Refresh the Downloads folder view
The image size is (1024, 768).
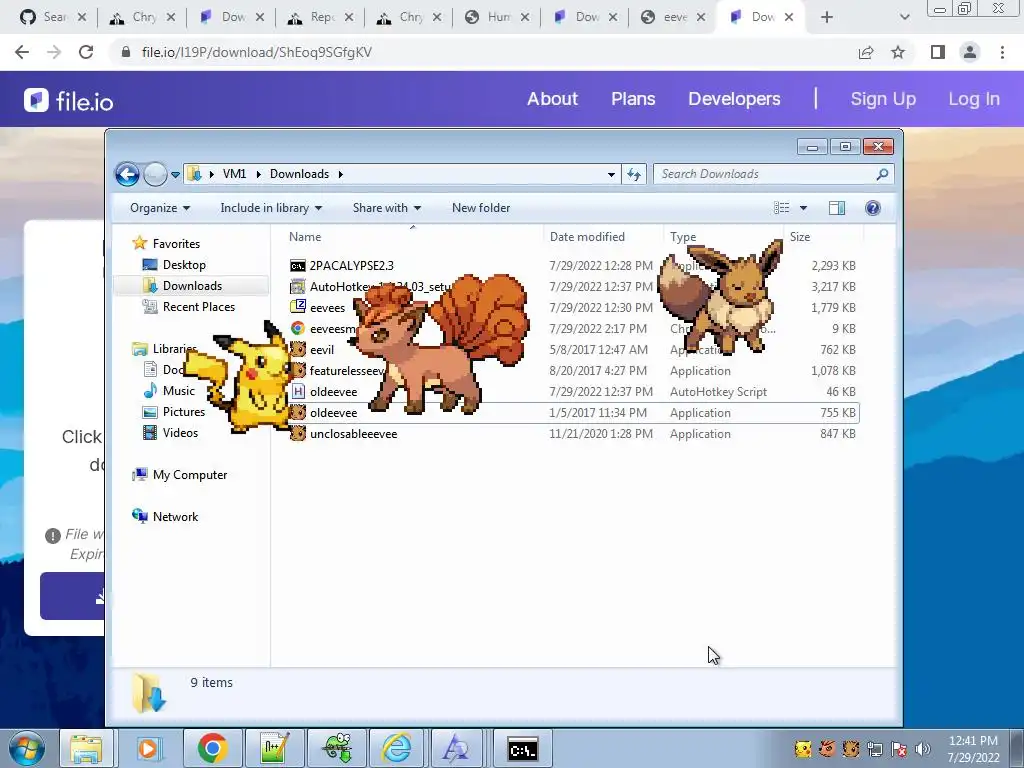pos(633,174)
